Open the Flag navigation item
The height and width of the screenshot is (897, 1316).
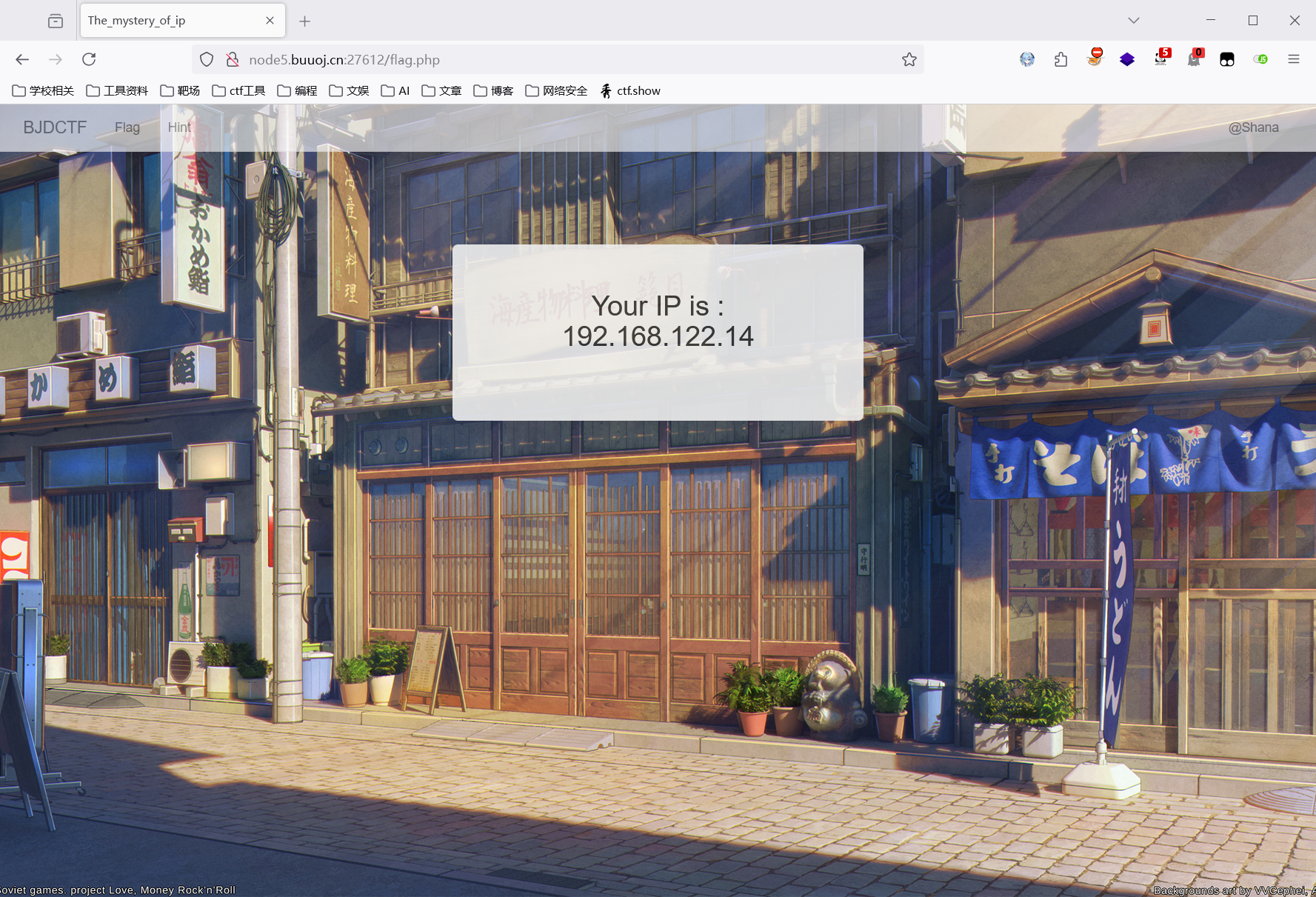pyautogui.click(x=127, y=127)
